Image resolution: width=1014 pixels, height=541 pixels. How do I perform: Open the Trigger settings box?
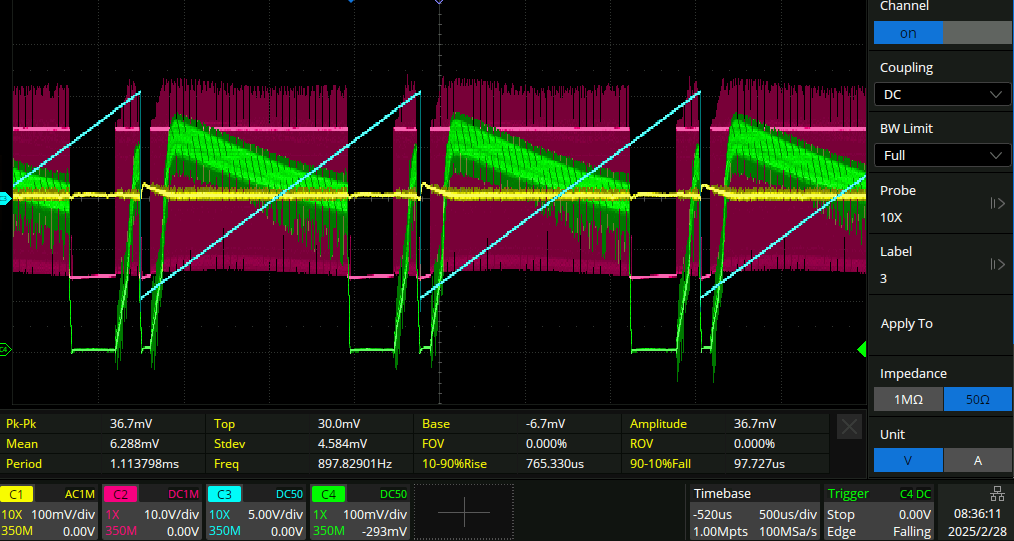click(x=879, y=512)
